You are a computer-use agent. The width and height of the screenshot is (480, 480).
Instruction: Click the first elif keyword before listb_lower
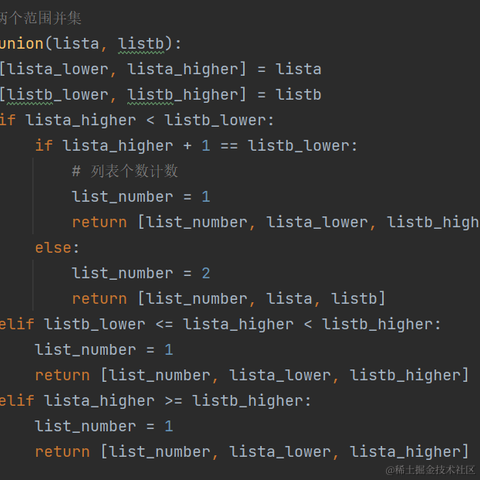pyautogui.click(x=17, y=324)
